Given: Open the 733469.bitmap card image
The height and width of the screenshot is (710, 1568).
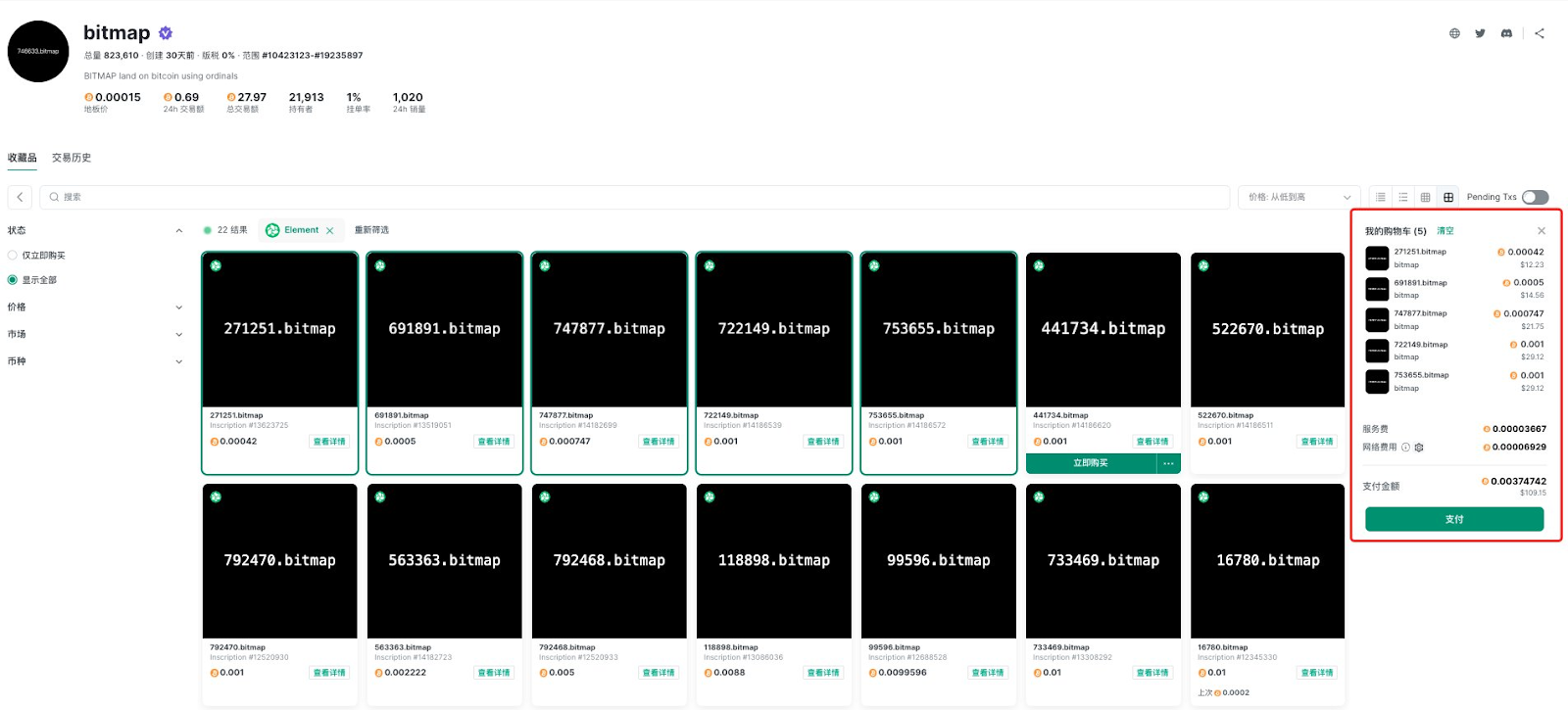Looking at the screenshot, I should click(1103, 561).
